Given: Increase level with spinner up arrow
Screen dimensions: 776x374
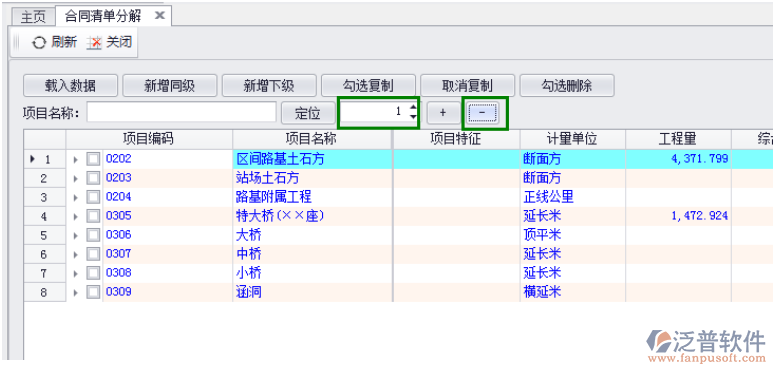Looking at the screenshot, I should [413, 108].
